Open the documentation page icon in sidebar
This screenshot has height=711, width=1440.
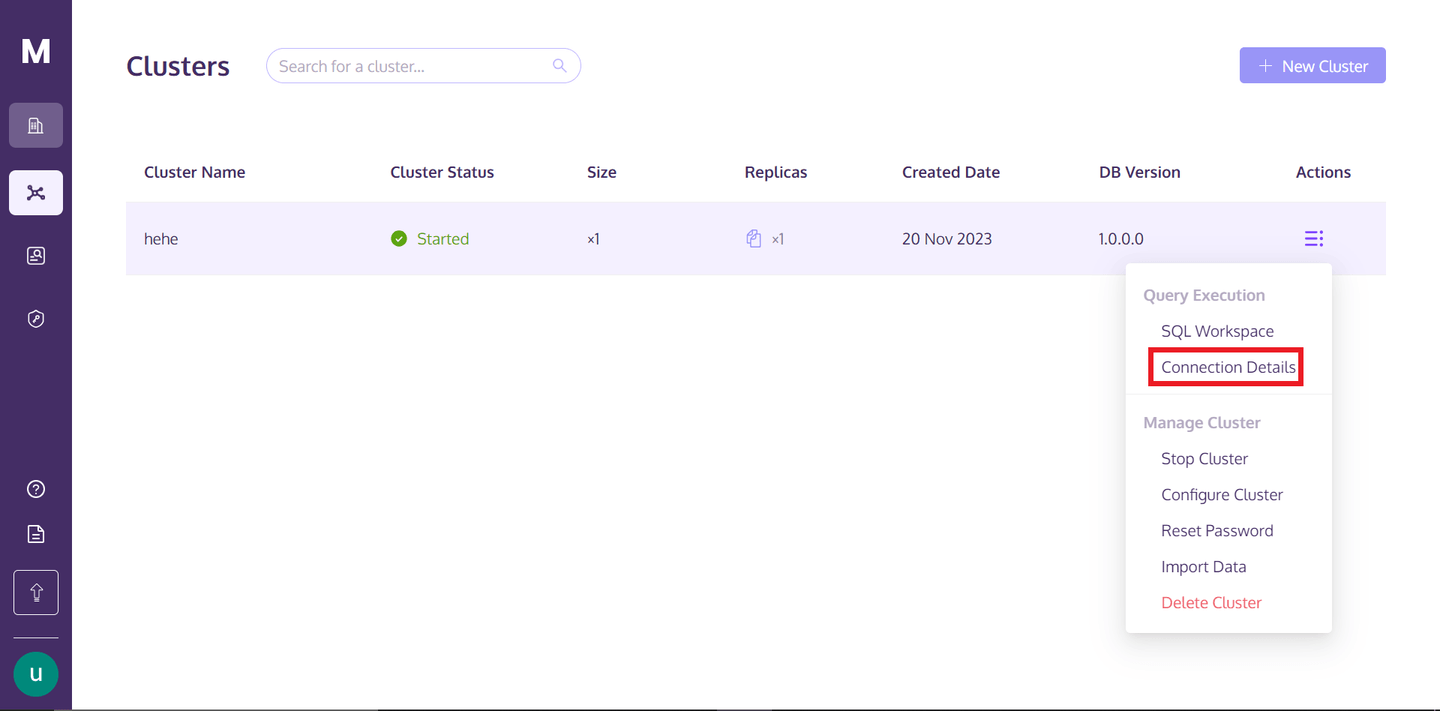(x=36, y=533)
